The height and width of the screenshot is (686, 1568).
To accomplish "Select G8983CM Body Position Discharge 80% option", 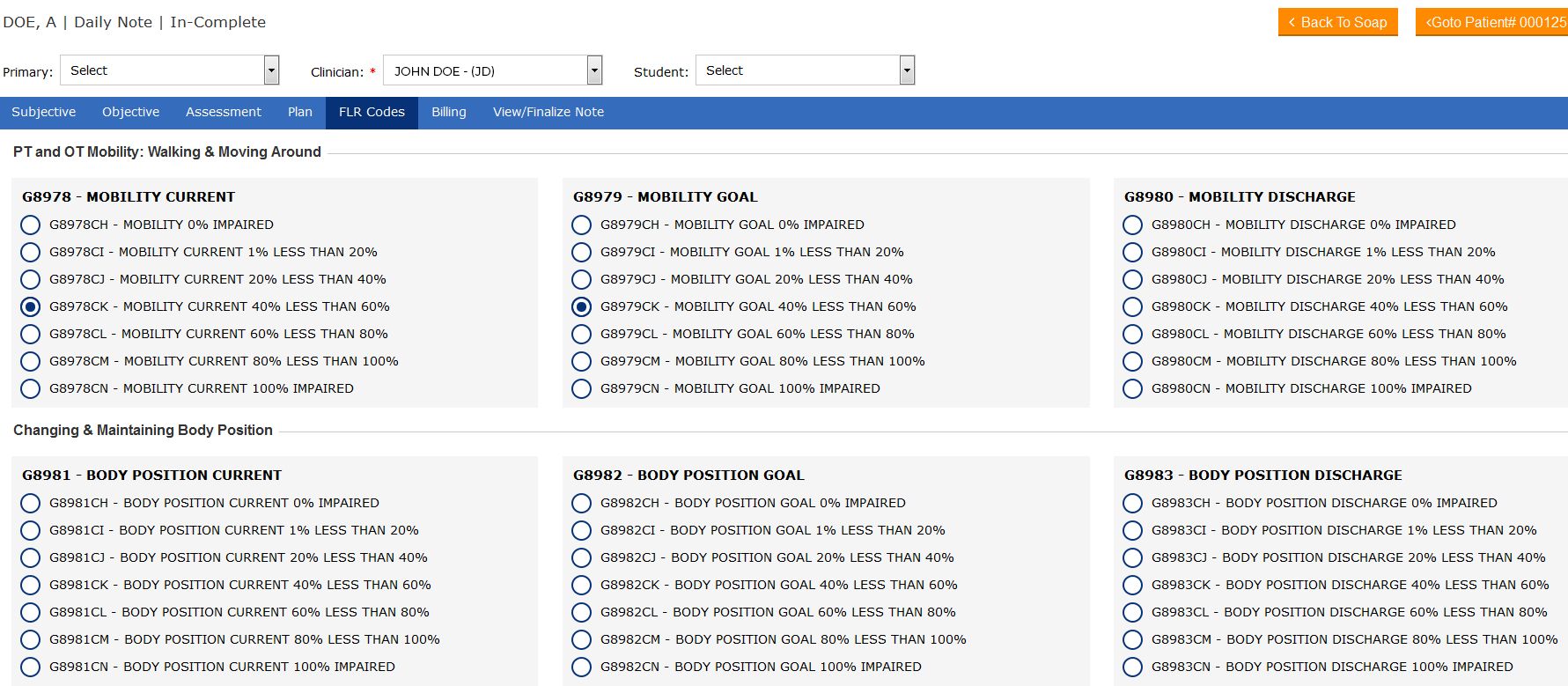I will 1132,640.
